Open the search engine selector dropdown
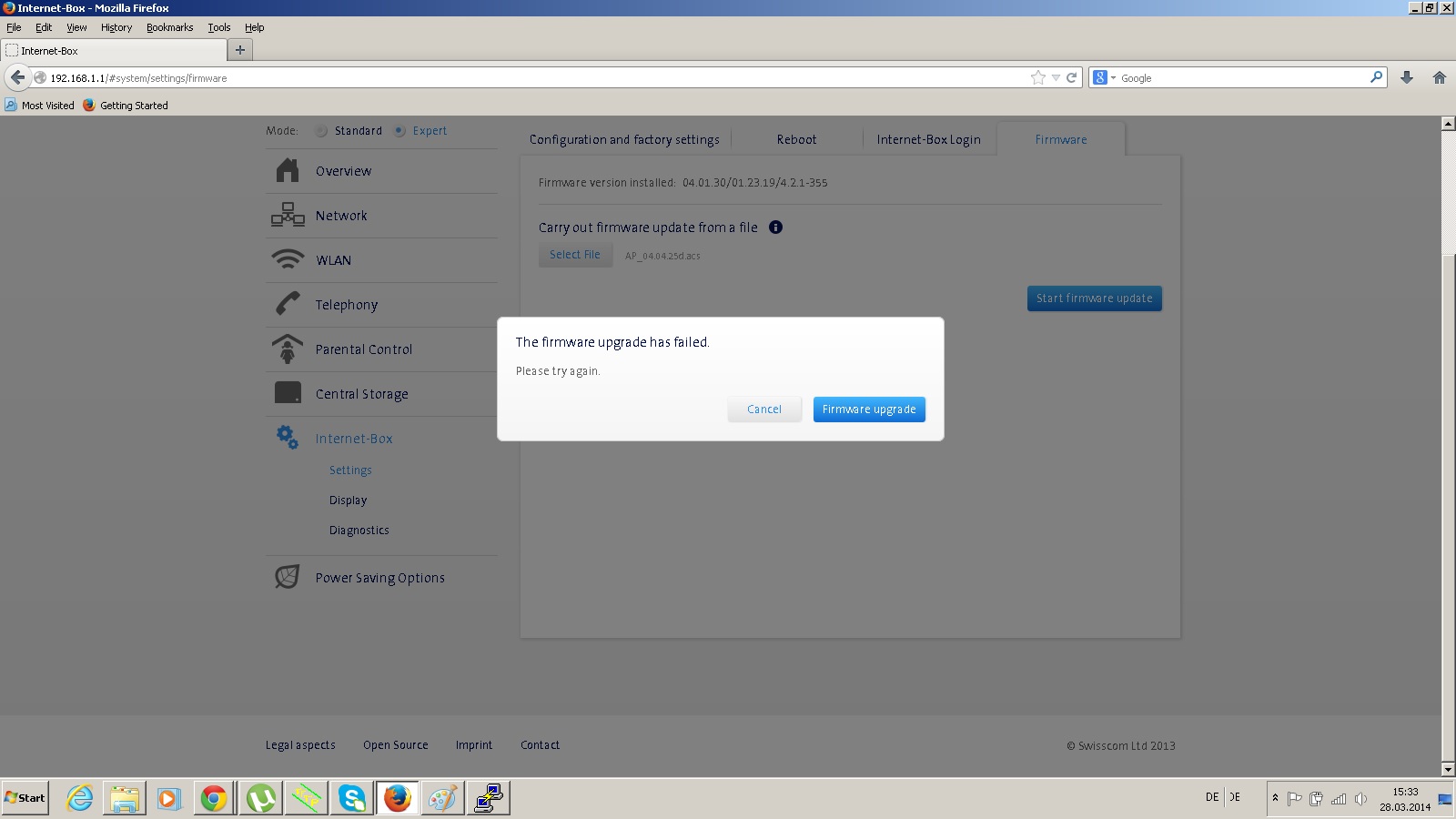Viewport: 1456px width, 819px height. [1104, 78]
